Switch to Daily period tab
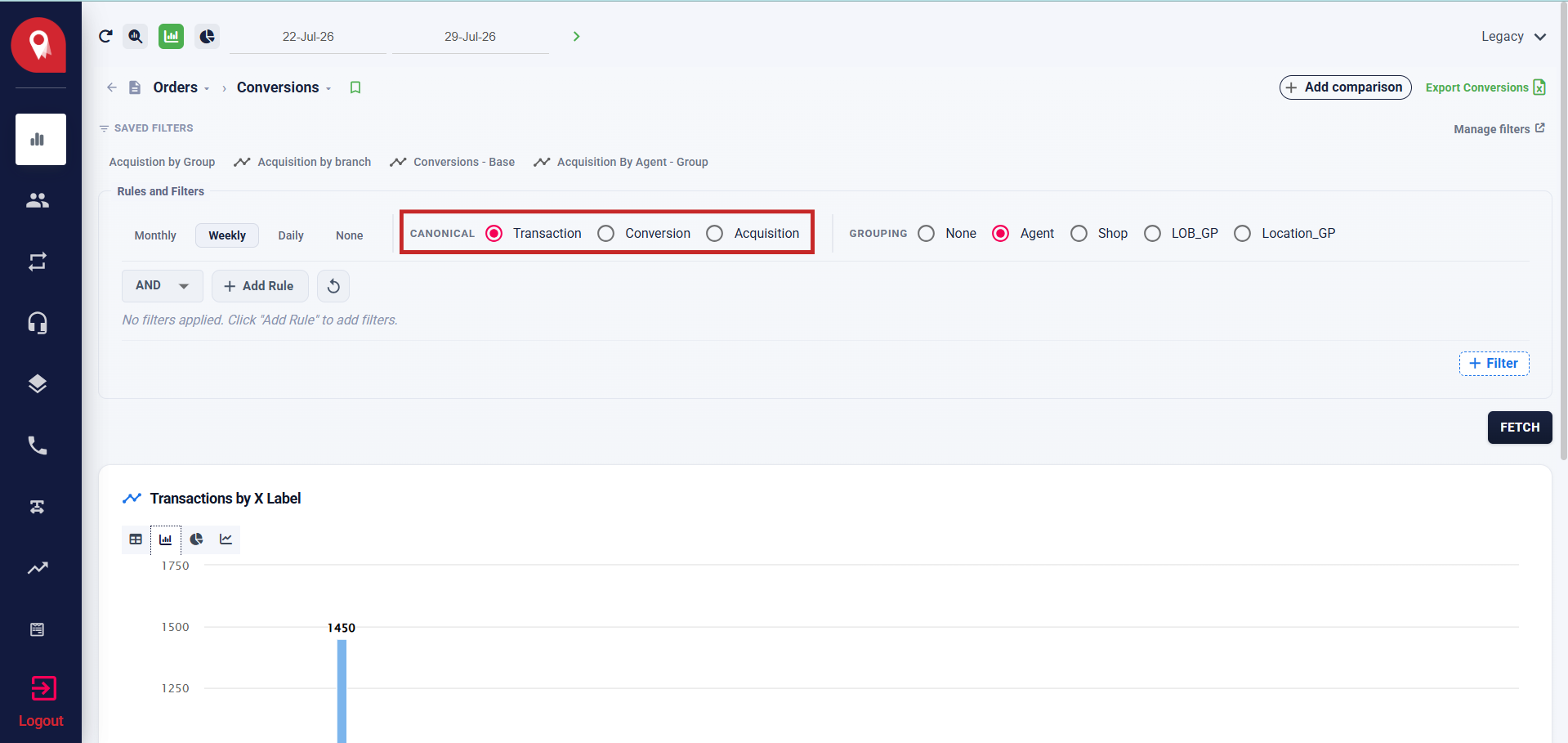 click(x=291, y=235)
